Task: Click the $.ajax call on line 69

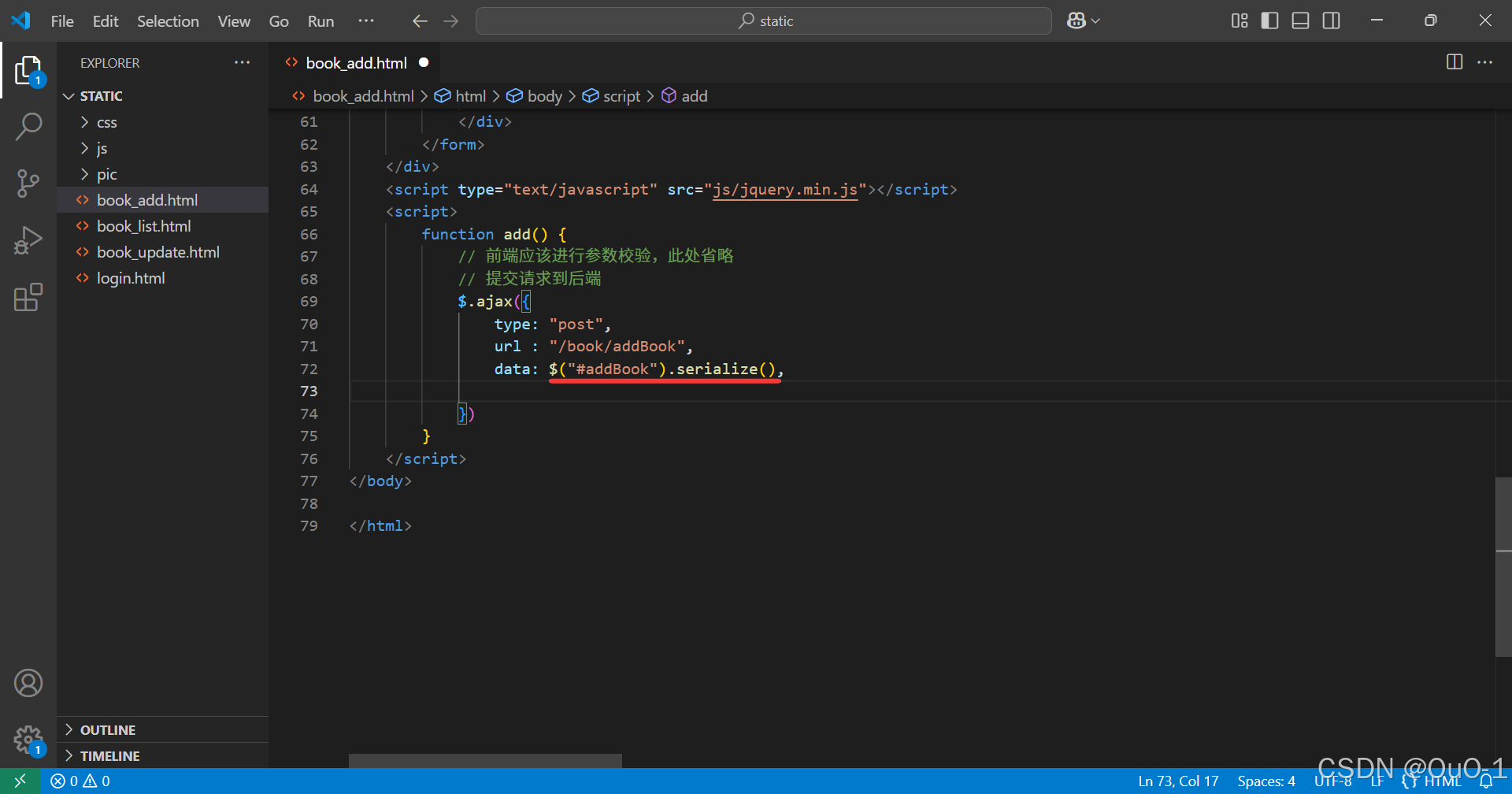Action: [x=484, y=302]
